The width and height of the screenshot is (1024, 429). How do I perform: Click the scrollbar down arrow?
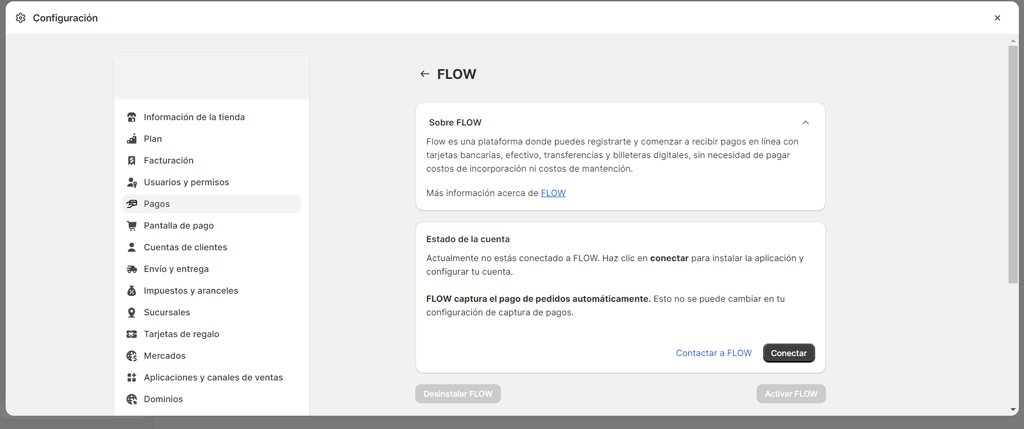click(1012, 409)
